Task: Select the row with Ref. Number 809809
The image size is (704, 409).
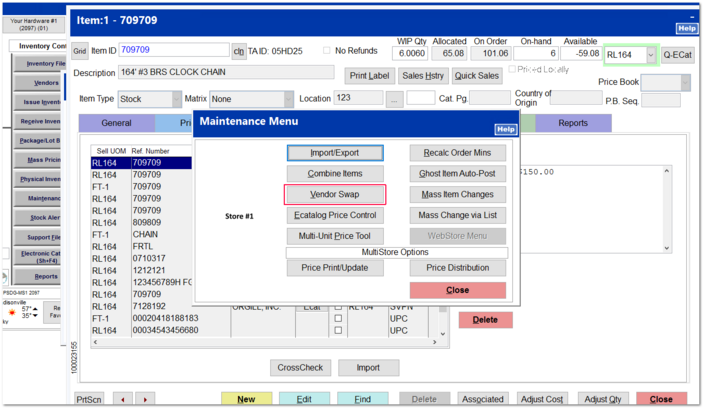Action: click(x=141, y=223)
